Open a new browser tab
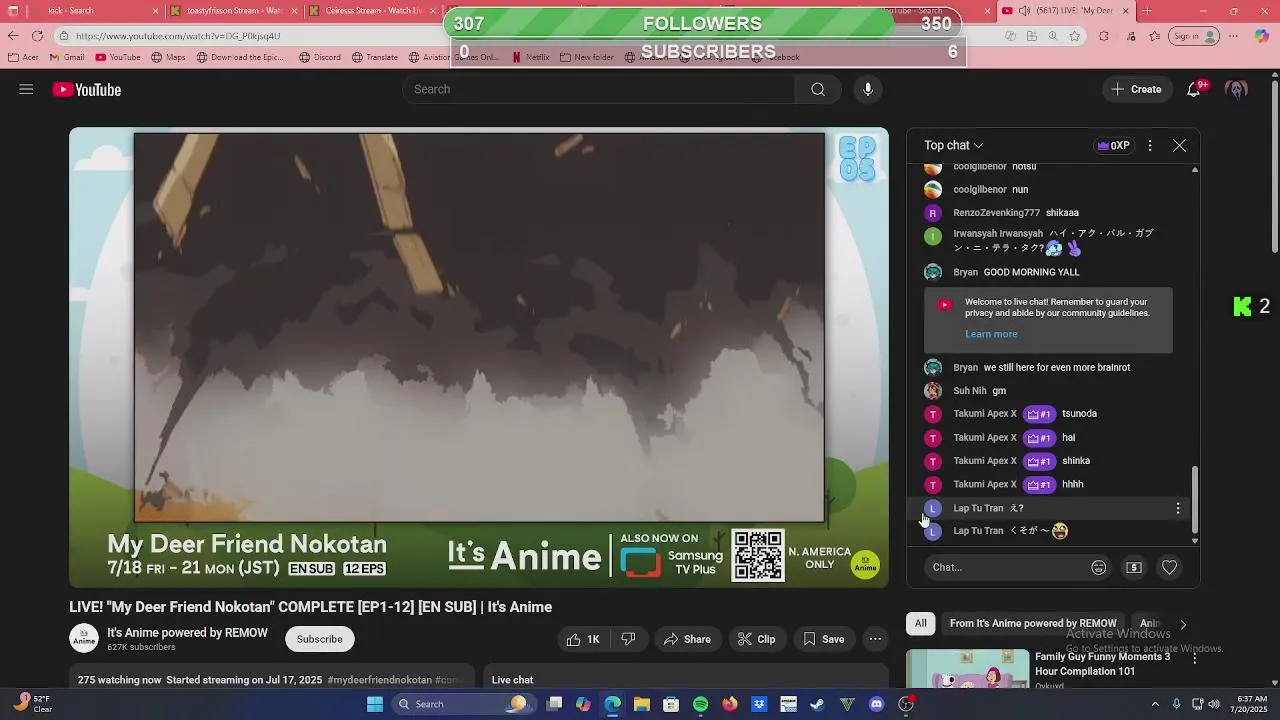The width and height of the screenshot is (1280, 720). tap(1148, 11)
